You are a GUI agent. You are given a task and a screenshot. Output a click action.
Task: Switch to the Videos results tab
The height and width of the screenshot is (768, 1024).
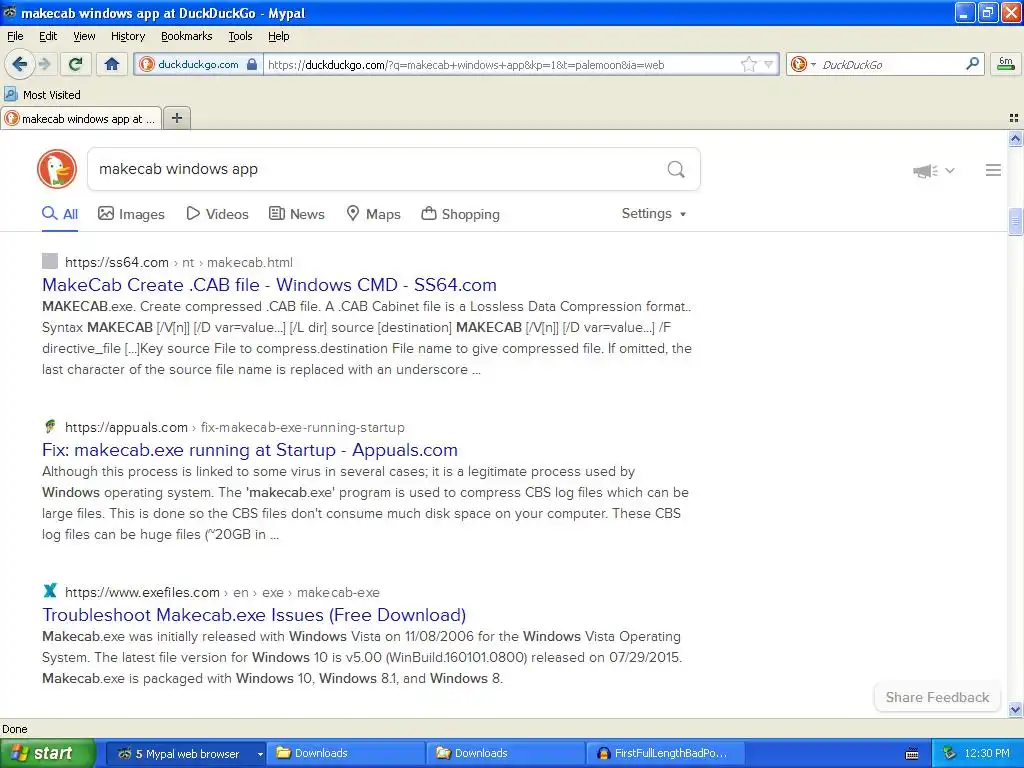[x=217, y=214]
